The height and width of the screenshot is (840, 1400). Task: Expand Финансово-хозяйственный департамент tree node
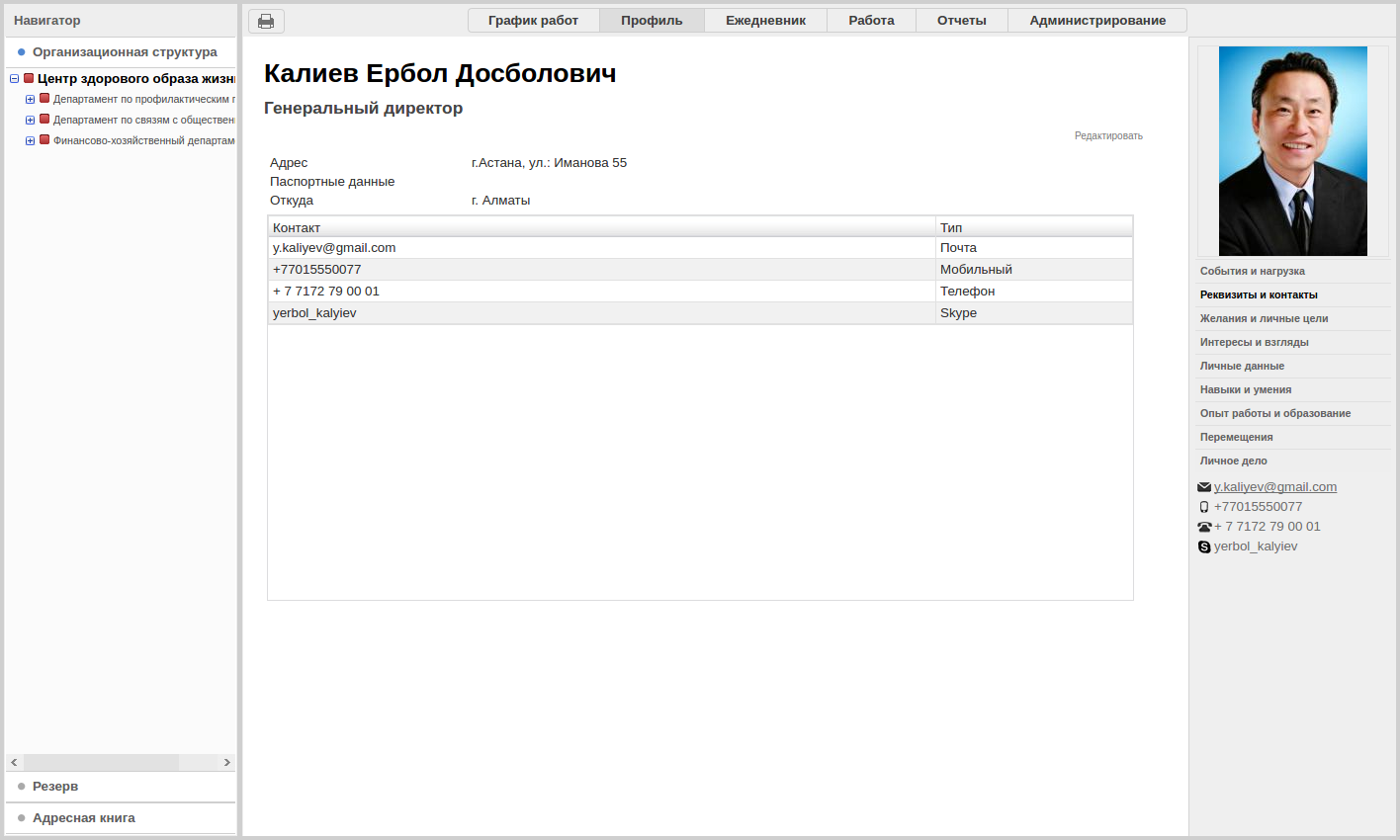(30, 141)
